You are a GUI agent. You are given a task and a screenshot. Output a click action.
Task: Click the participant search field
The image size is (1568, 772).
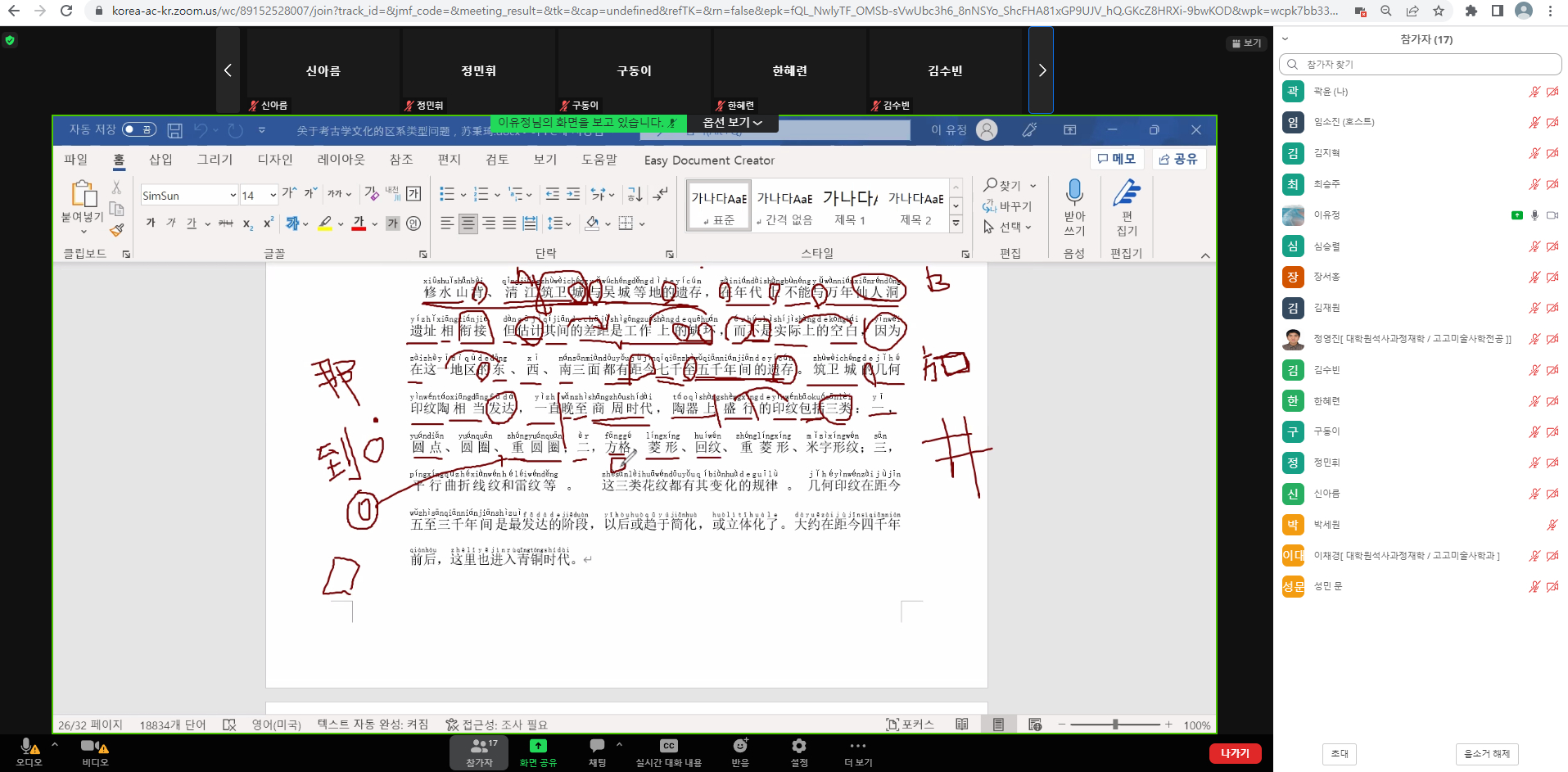click(x=1420, y=65)
